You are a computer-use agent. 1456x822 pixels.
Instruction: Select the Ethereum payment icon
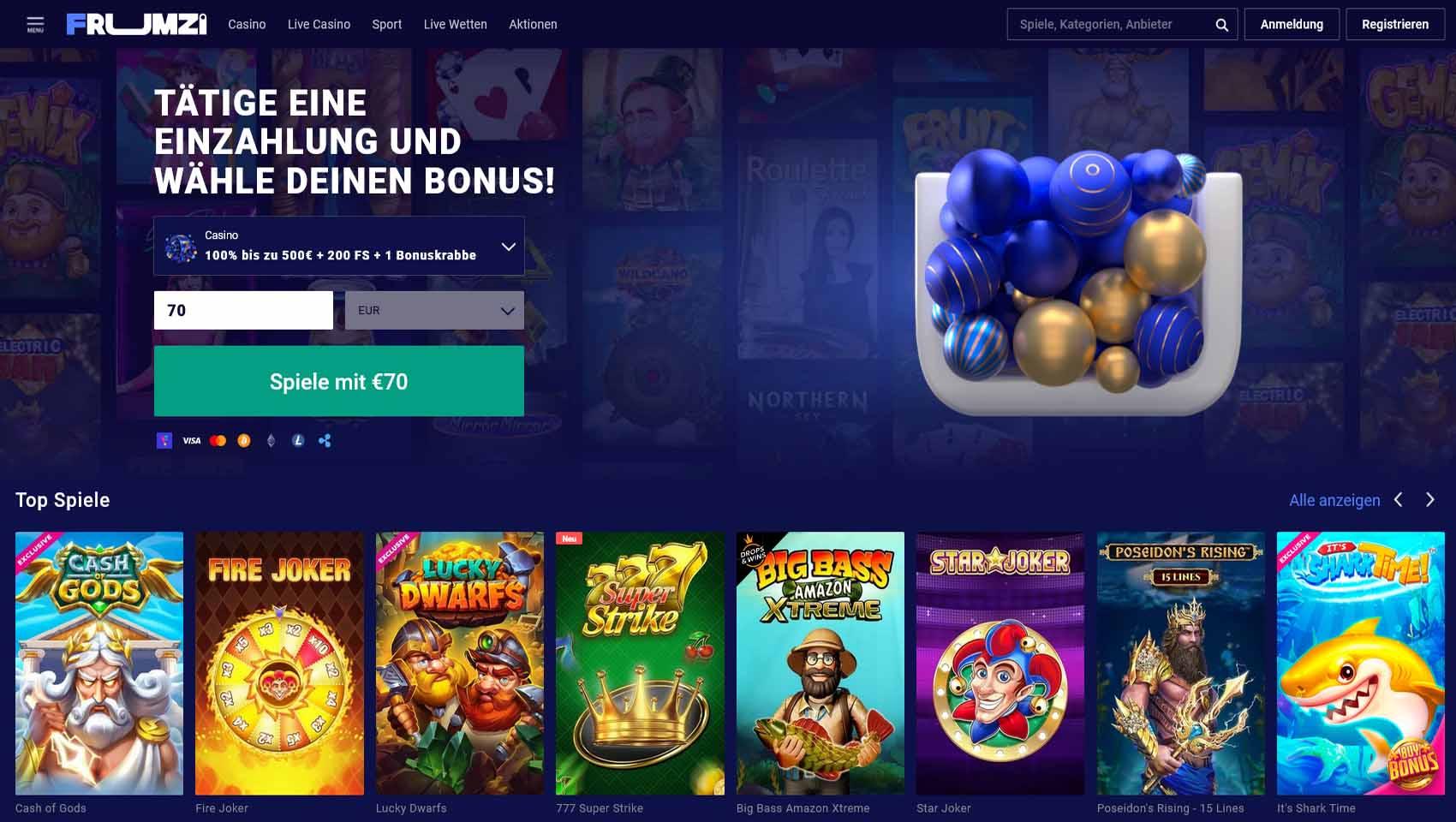tap(272, 441)
